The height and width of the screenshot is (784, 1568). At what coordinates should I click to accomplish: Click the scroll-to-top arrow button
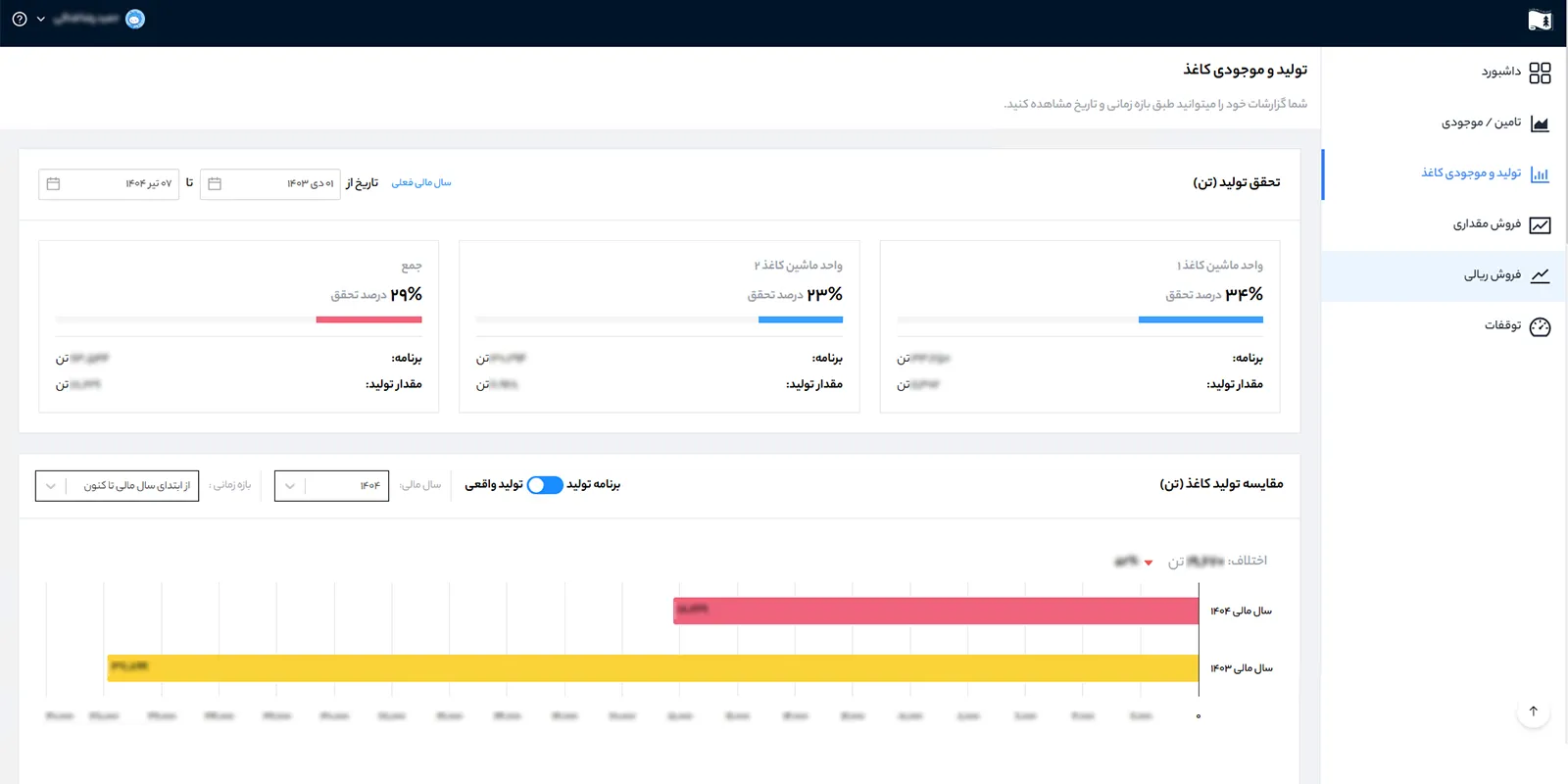click(x=1533, y=711)
